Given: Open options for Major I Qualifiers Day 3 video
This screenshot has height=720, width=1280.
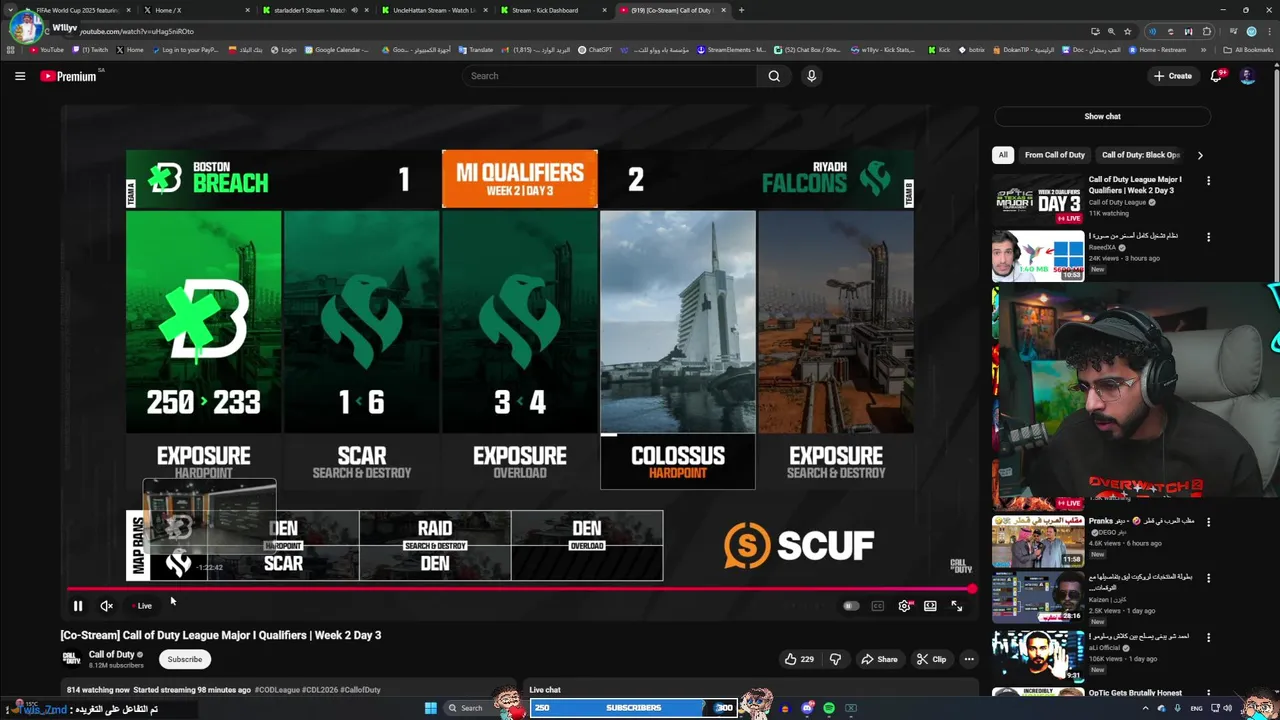Looking at the screenshot, I should [1208, 181].
